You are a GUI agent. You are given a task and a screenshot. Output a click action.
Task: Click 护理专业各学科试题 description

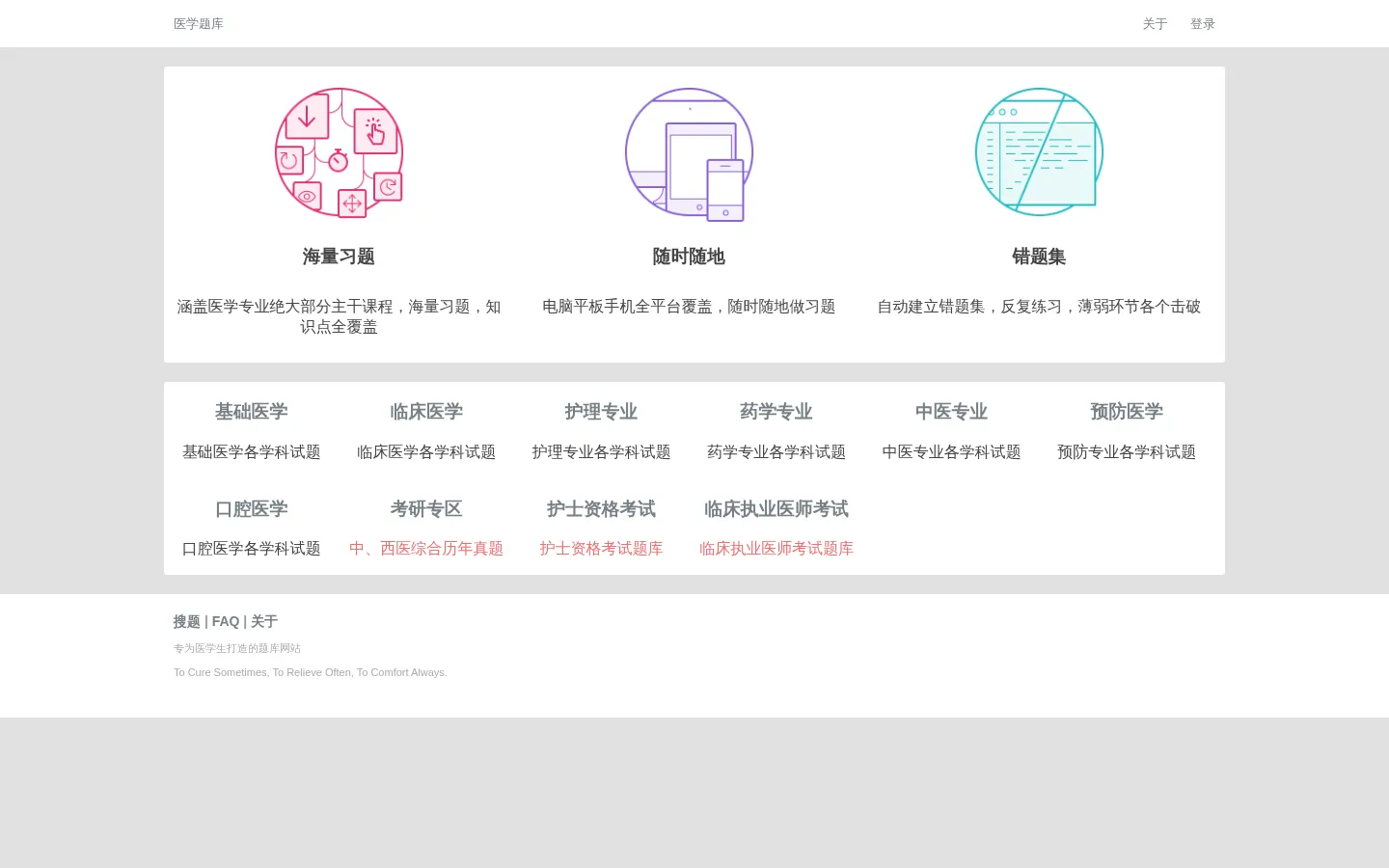[x=601, y=452]
